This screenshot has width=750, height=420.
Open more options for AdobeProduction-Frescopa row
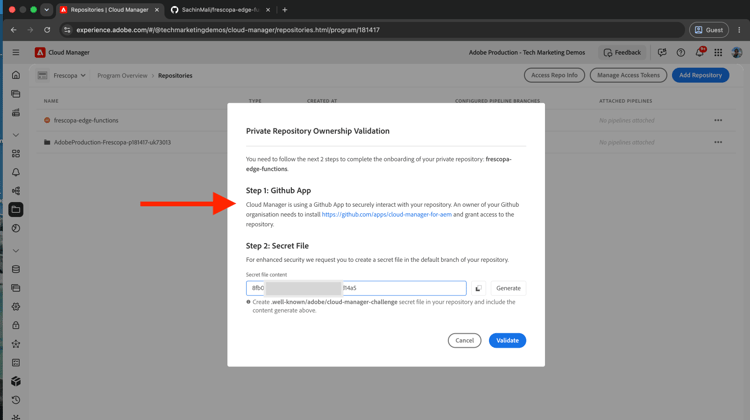718,142
